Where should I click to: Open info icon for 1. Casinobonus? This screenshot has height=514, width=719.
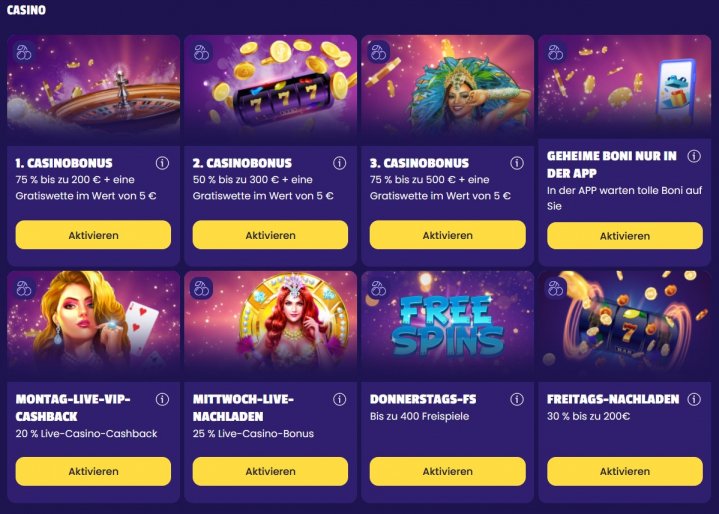(x=162, y=163)
